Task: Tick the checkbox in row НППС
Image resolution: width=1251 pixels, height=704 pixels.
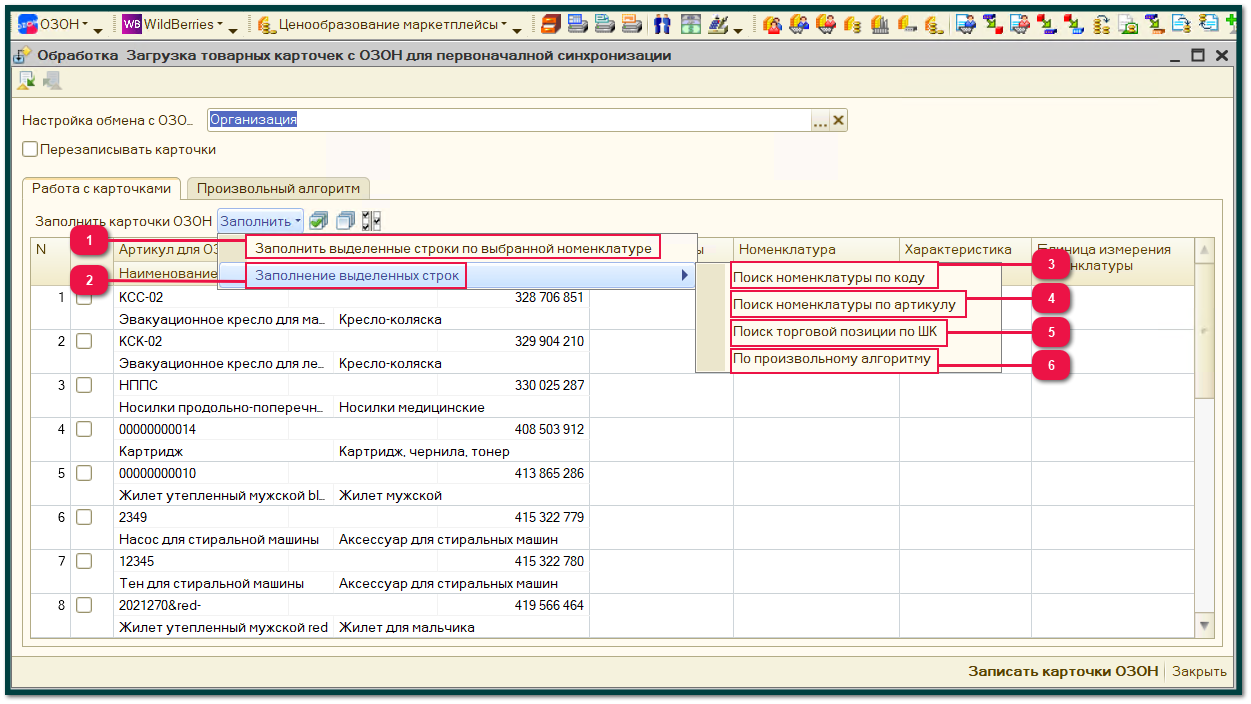Action: (x=85, y=385)
